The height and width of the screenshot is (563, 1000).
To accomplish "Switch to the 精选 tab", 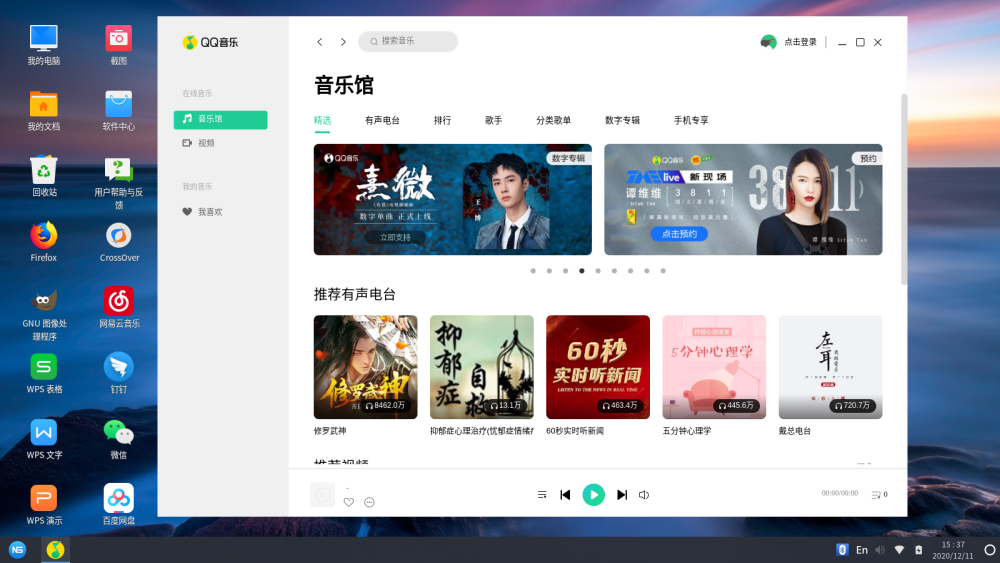I will [322, 121].
